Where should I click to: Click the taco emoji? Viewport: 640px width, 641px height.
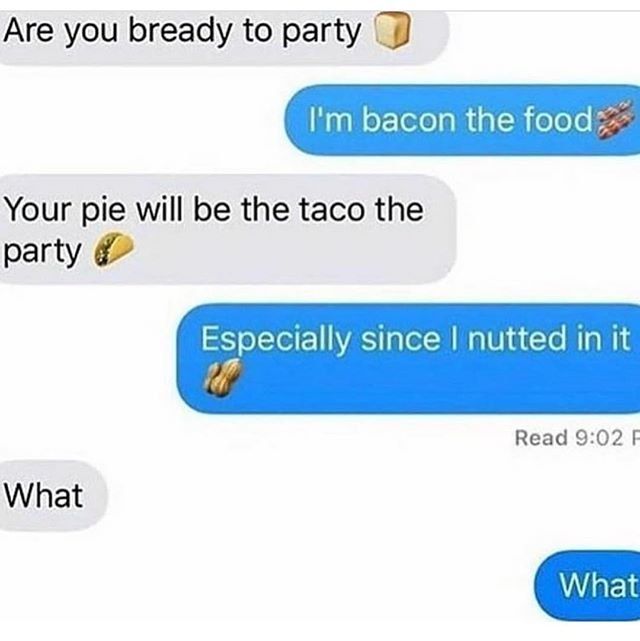[114, 249]
